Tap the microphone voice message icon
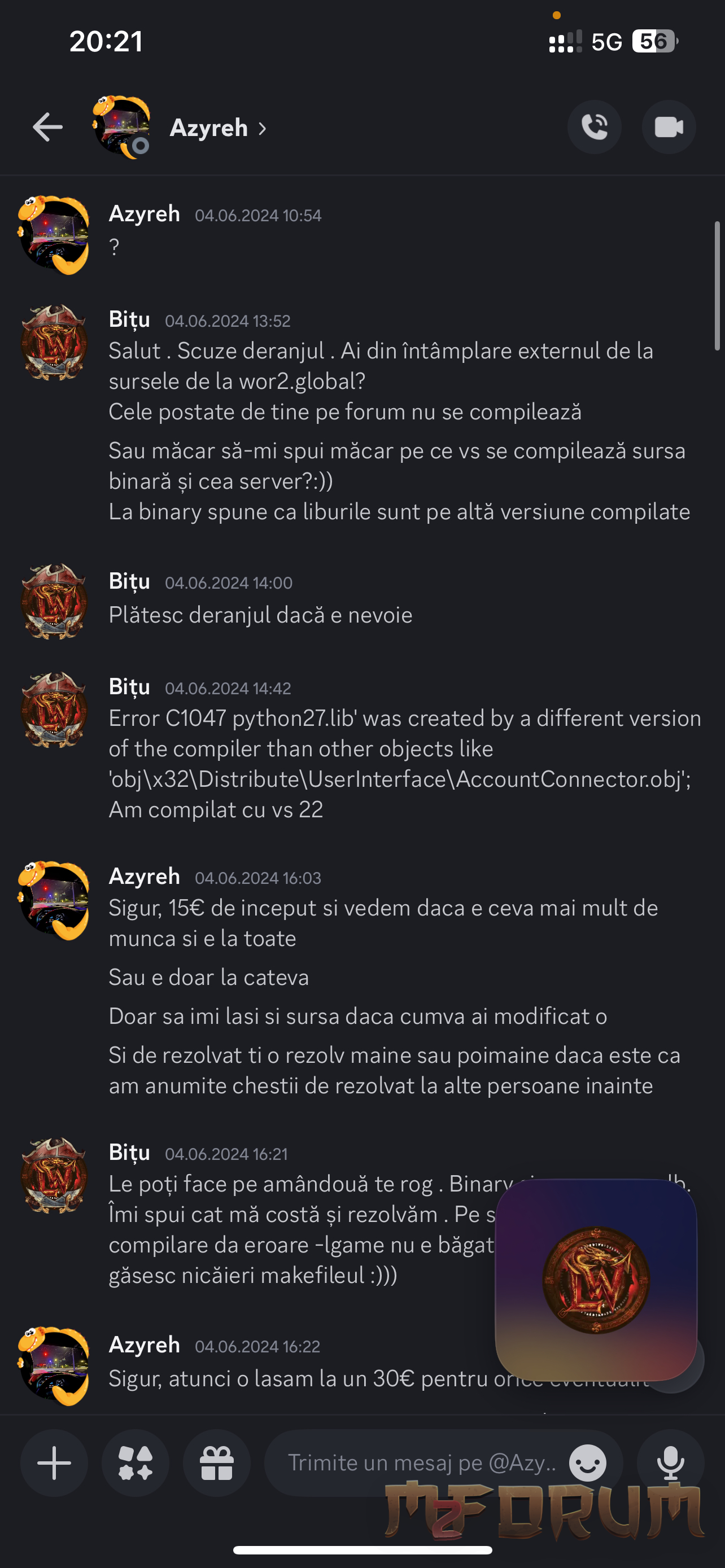The height and width of the screenshot is (1568, 725). (670, 1462)
